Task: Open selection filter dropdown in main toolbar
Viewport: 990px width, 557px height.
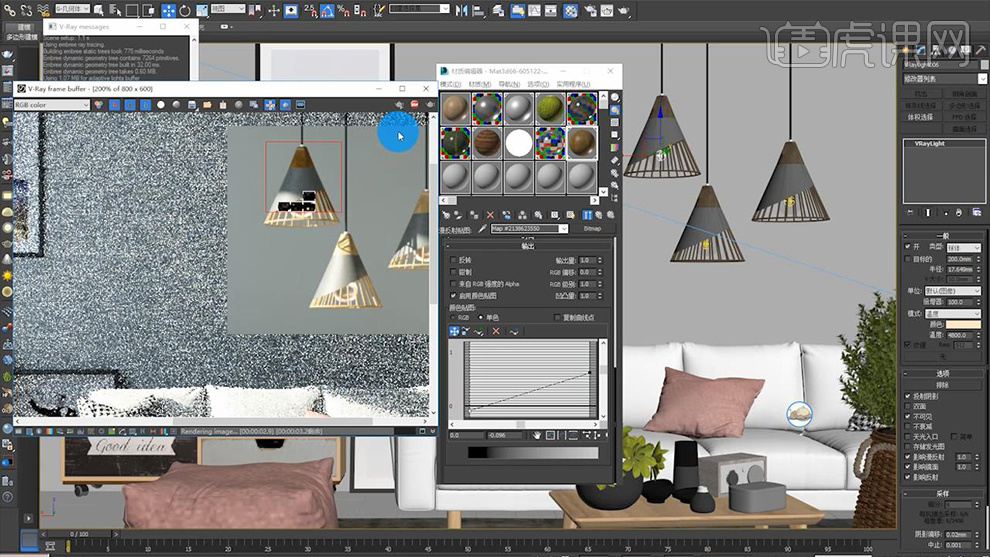Action: pos(73,9)
